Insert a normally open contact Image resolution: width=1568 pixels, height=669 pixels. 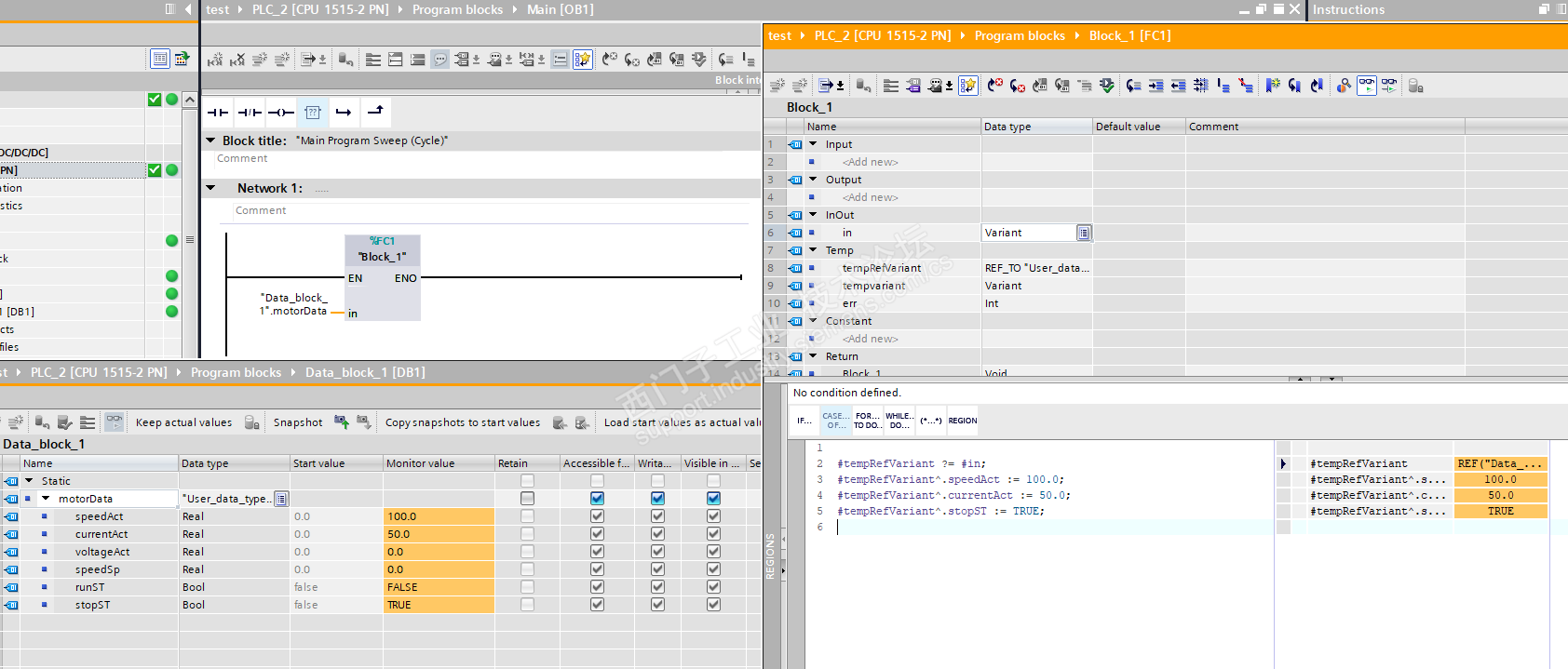point(218,113)
